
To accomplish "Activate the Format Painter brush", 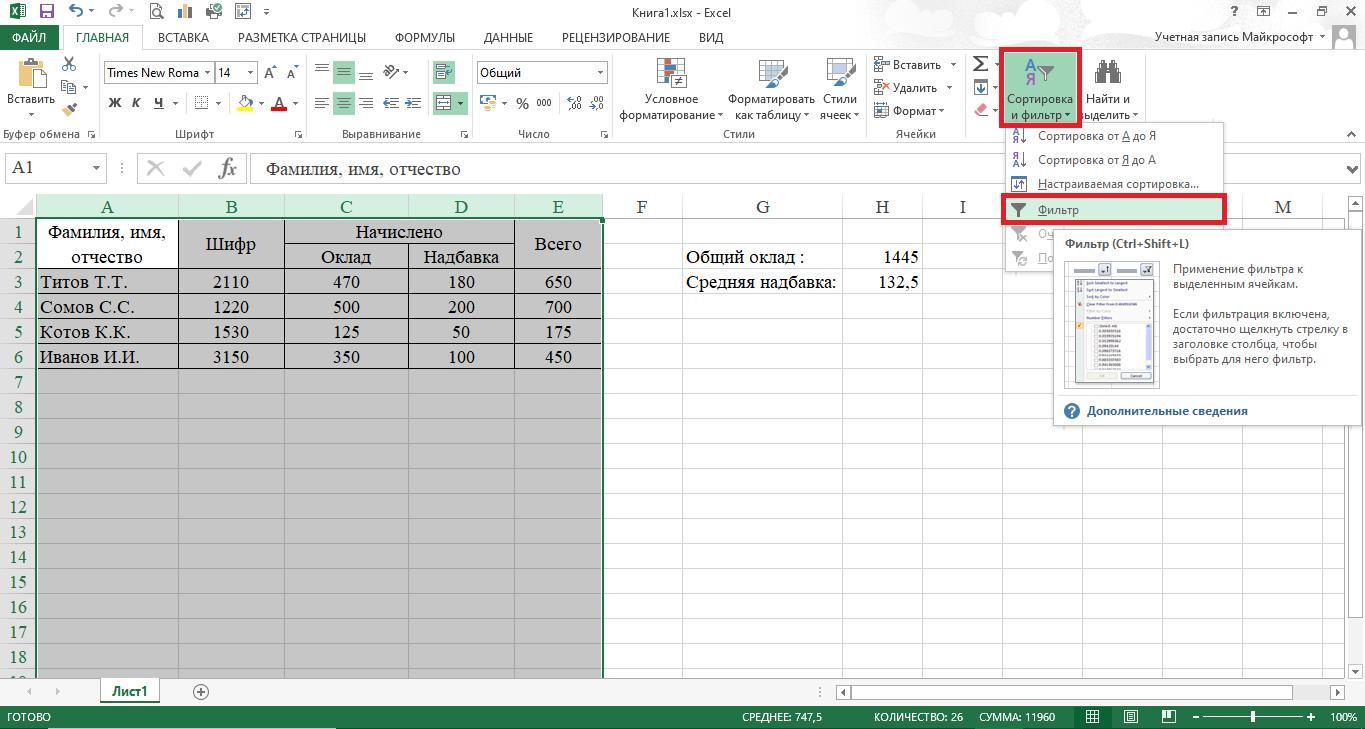I will click(69, 109).
